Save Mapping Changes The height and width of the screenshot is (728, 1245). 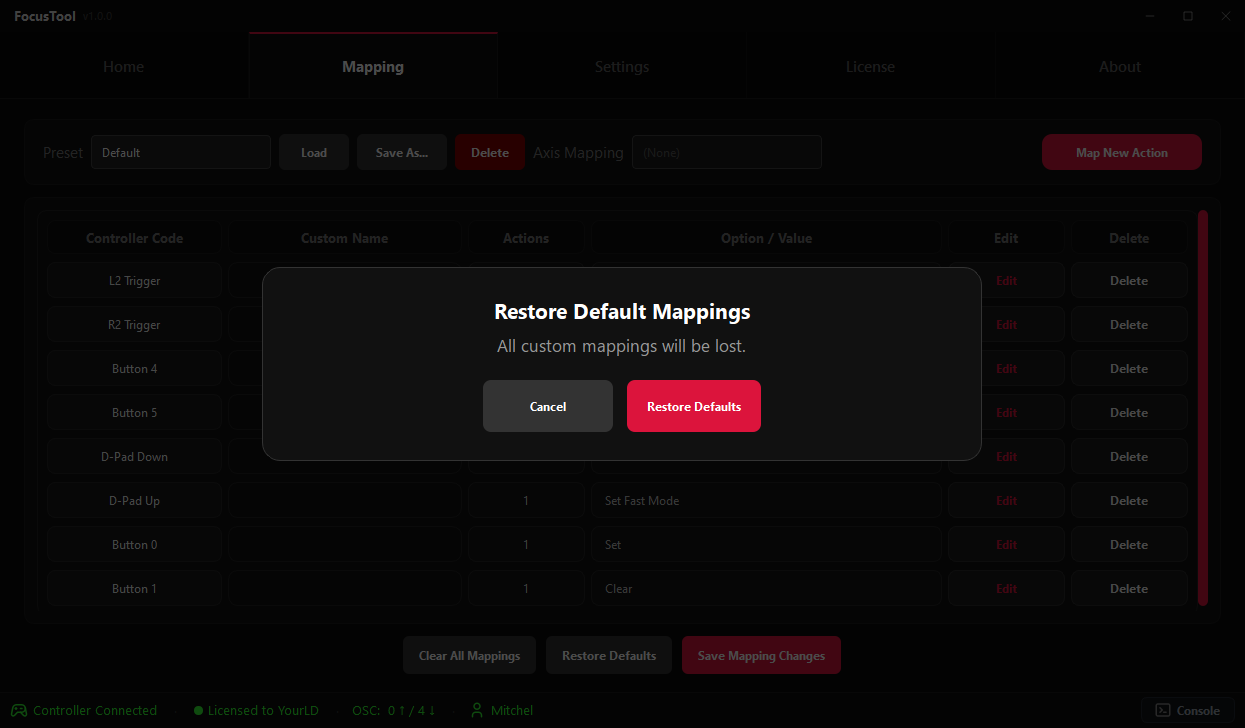761,655
